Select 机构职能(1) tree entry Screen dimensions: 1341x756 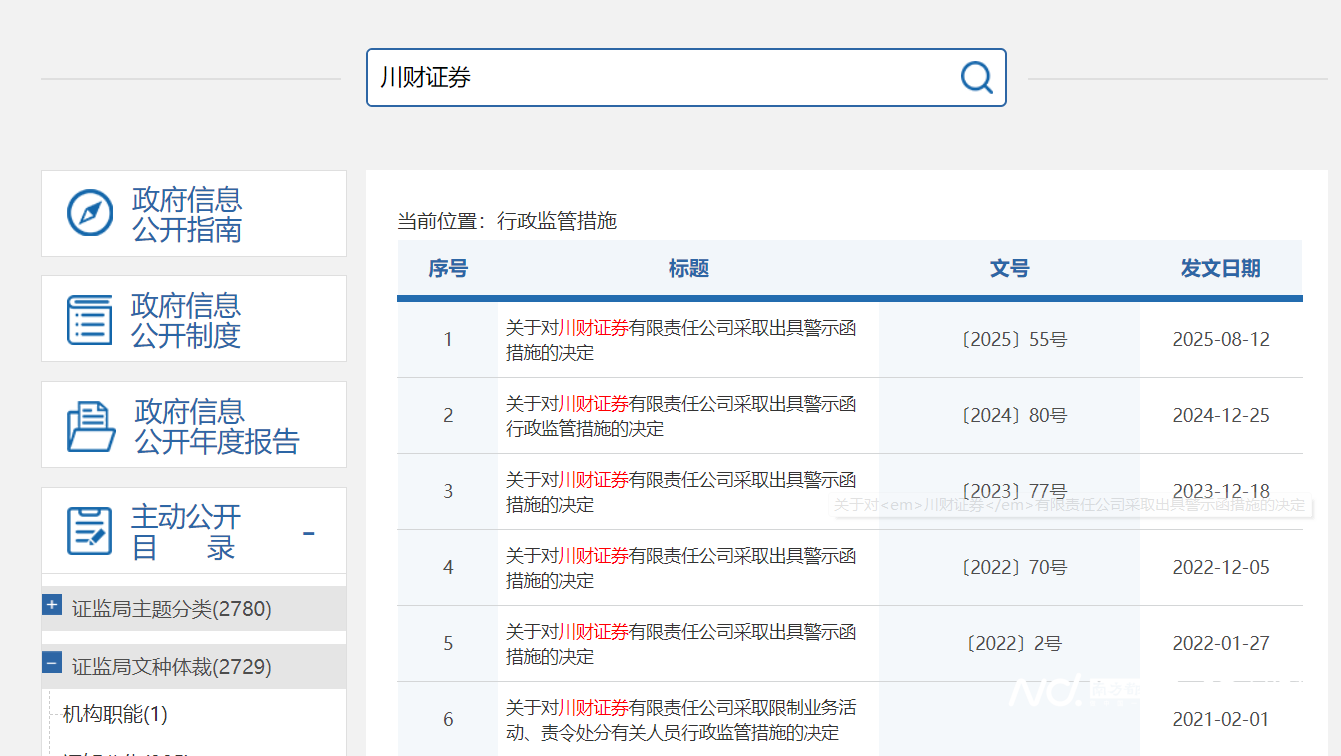pos(115,714)
